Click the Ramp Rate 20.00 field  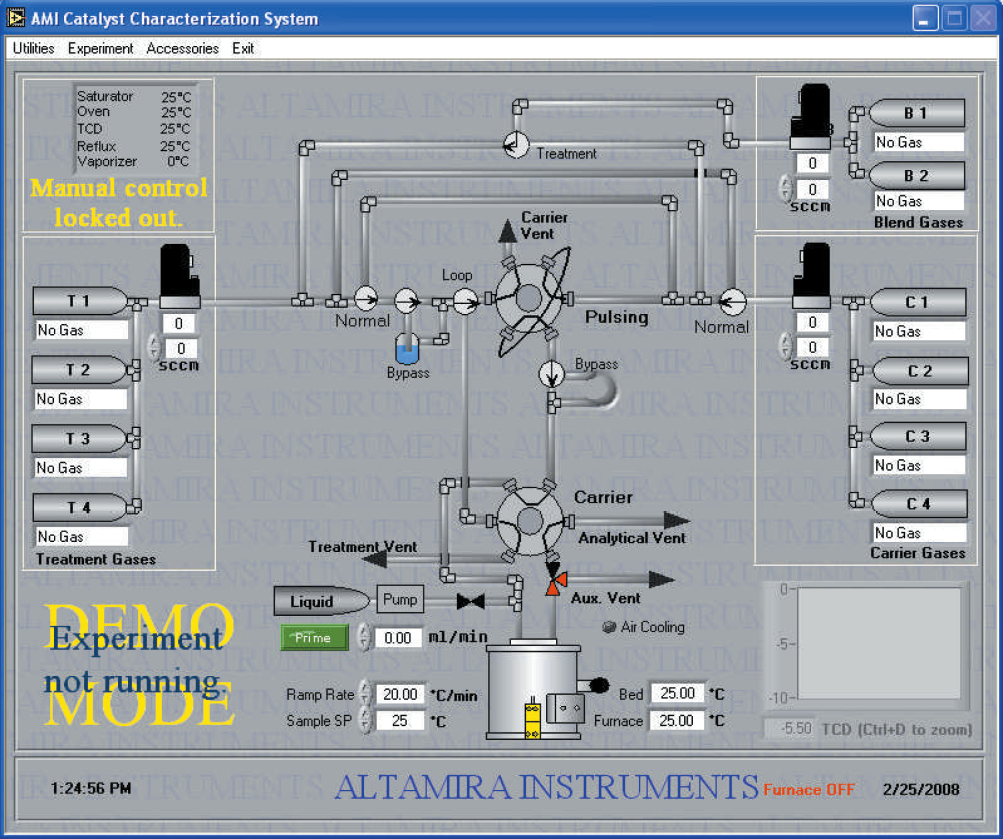point(400,694)
